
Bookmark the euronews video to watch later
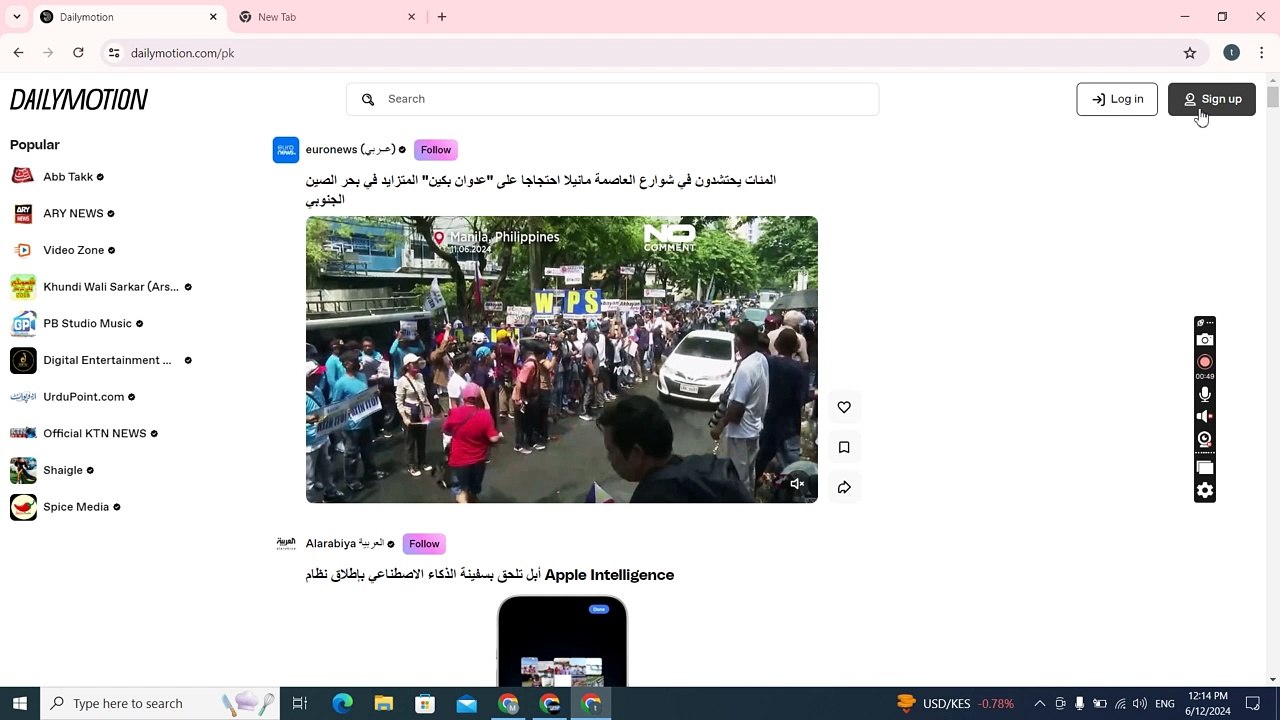tap(844, 447)
